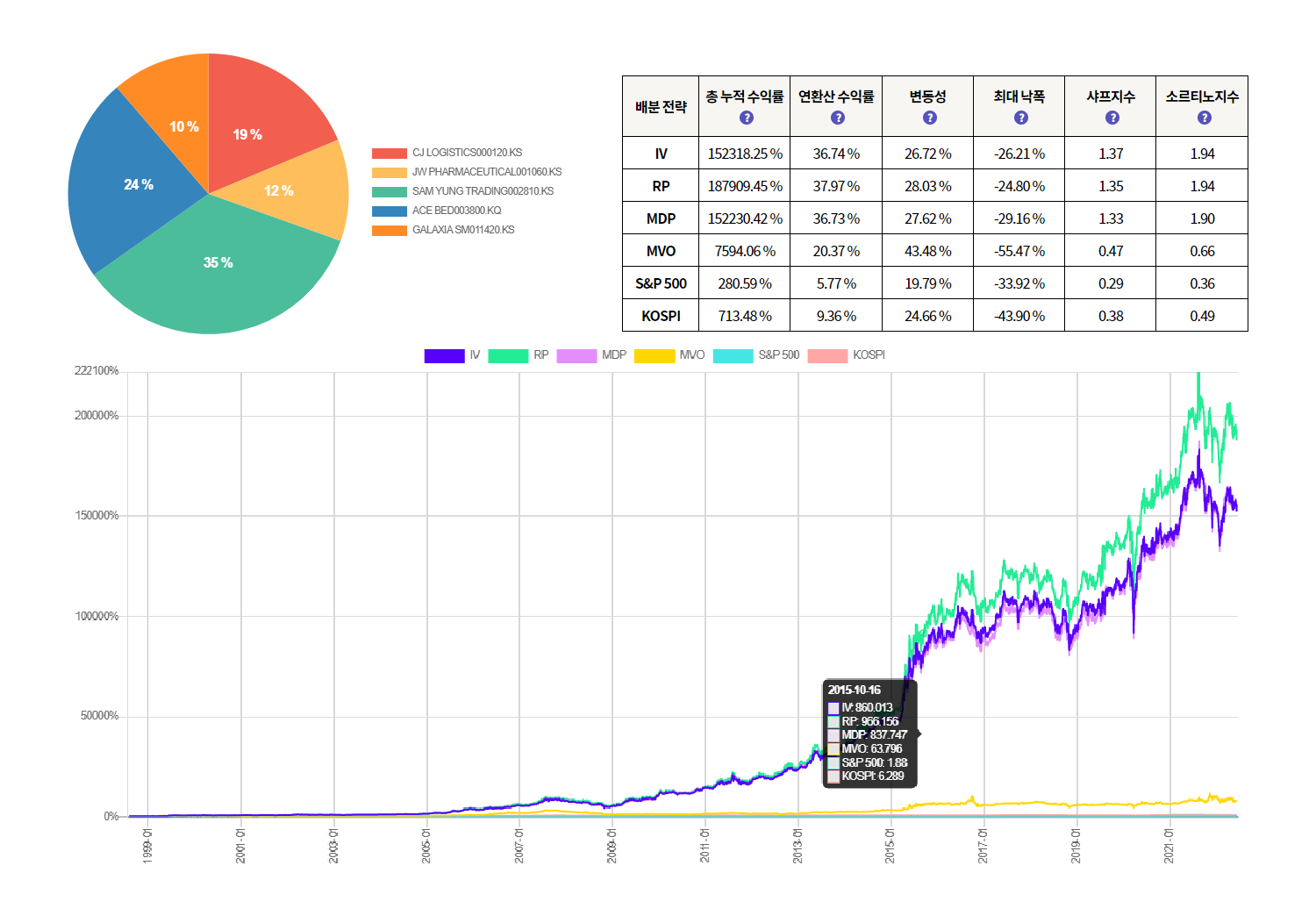
Task: Click help icon under 연환산 수익률
Action: pos(838,118)
